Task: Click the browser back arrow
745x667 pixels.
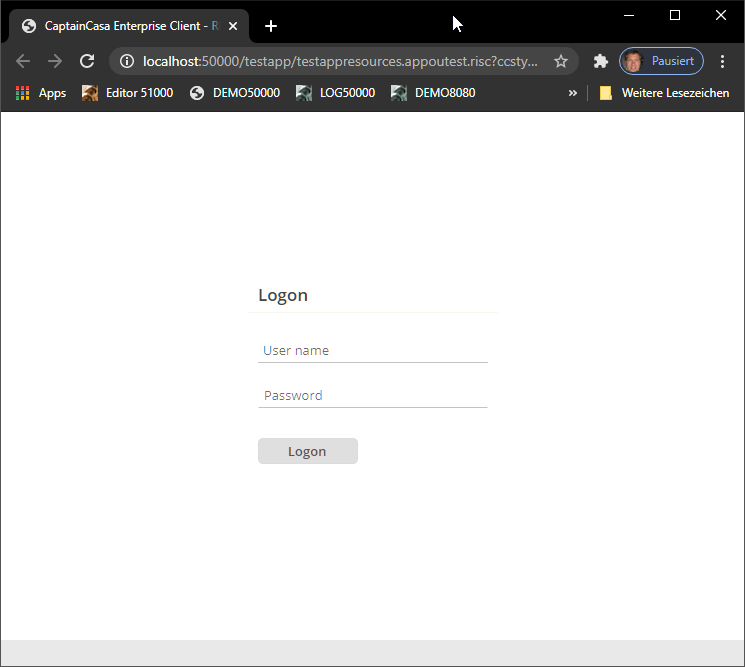Action: click(23, 61)
